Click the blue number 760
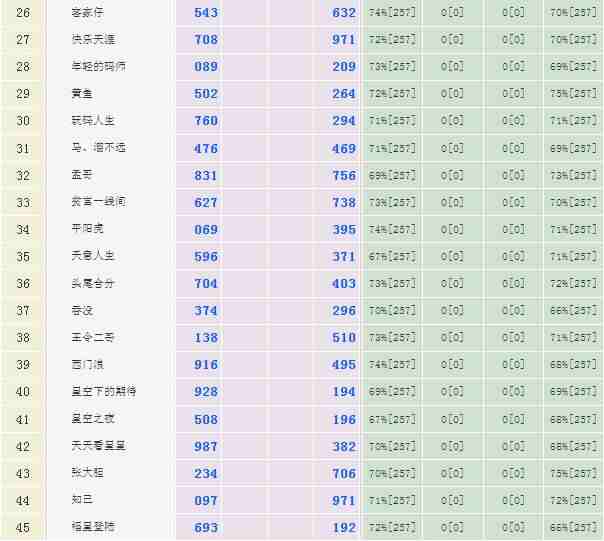 [206, 121]
